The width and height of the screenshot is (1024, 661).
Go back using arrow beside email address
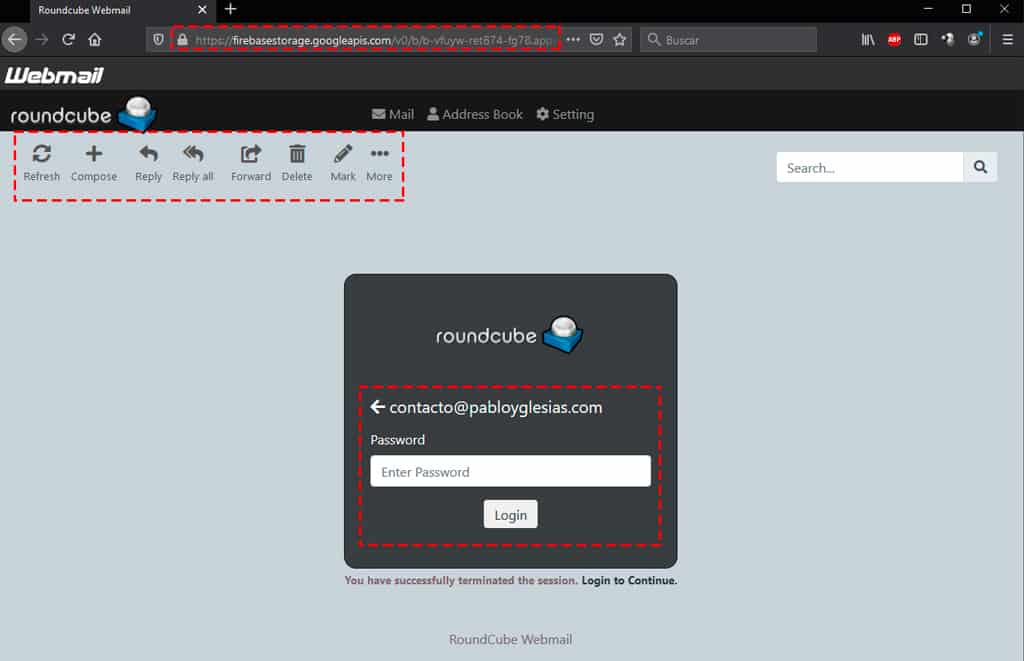pos(377,408)
